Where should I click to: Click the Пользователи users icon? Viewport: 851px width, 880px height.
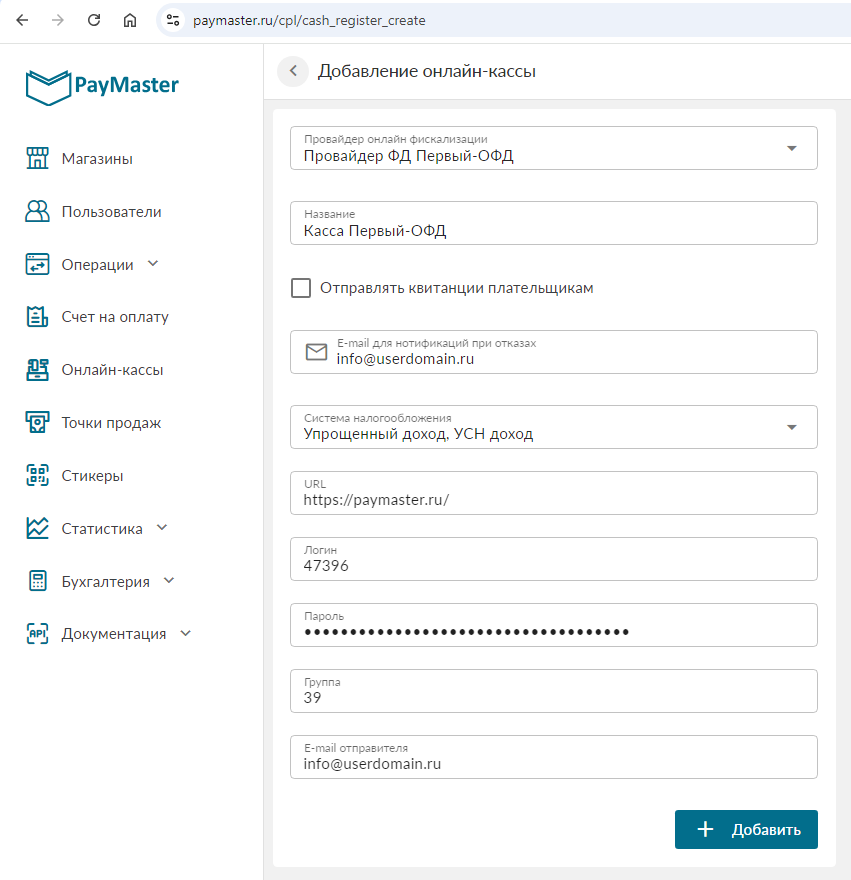coord(38,212)
